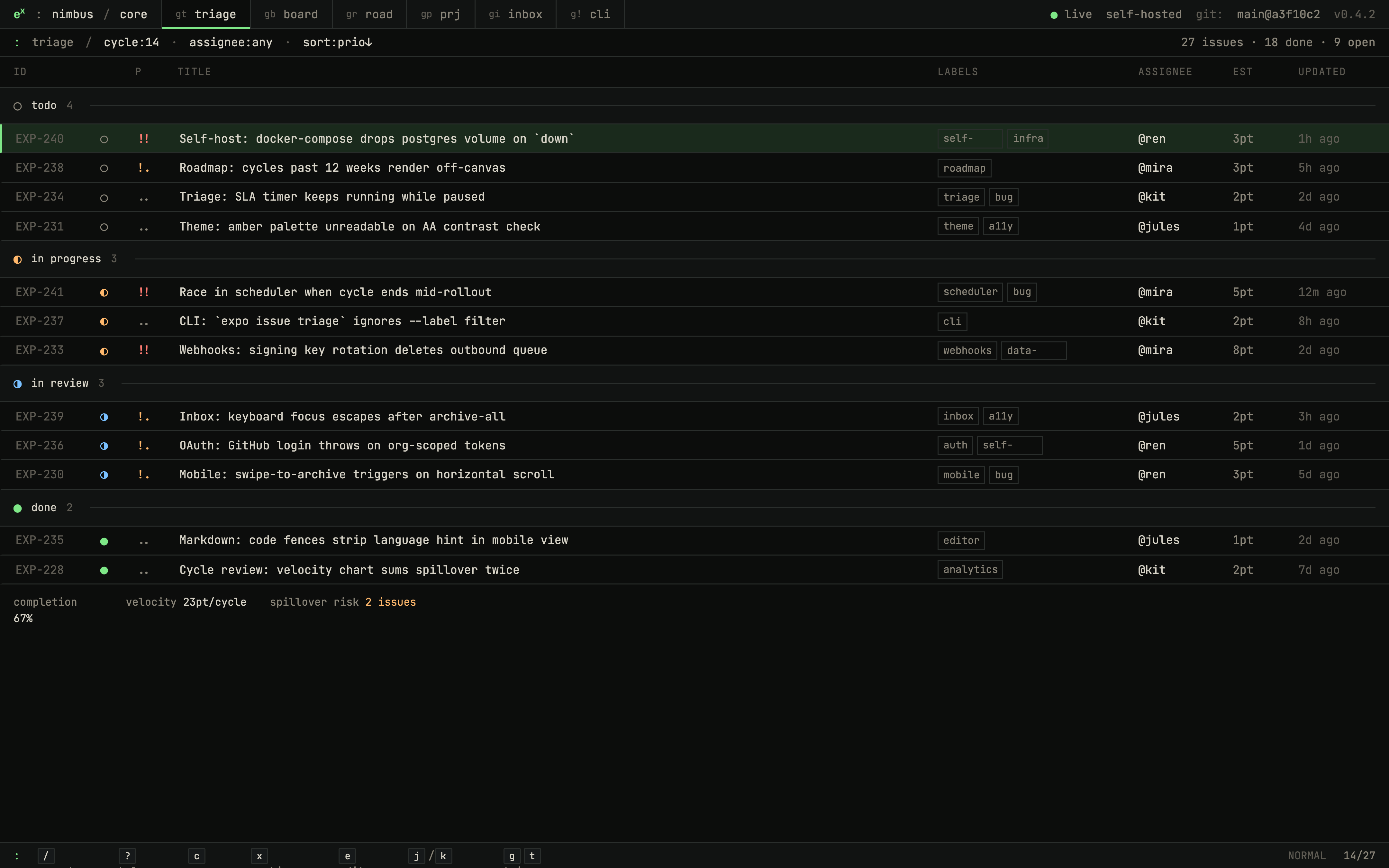The image size is (1389, 868).
Task: Click green done status dot of EXP-228
Action: point(104,571)
